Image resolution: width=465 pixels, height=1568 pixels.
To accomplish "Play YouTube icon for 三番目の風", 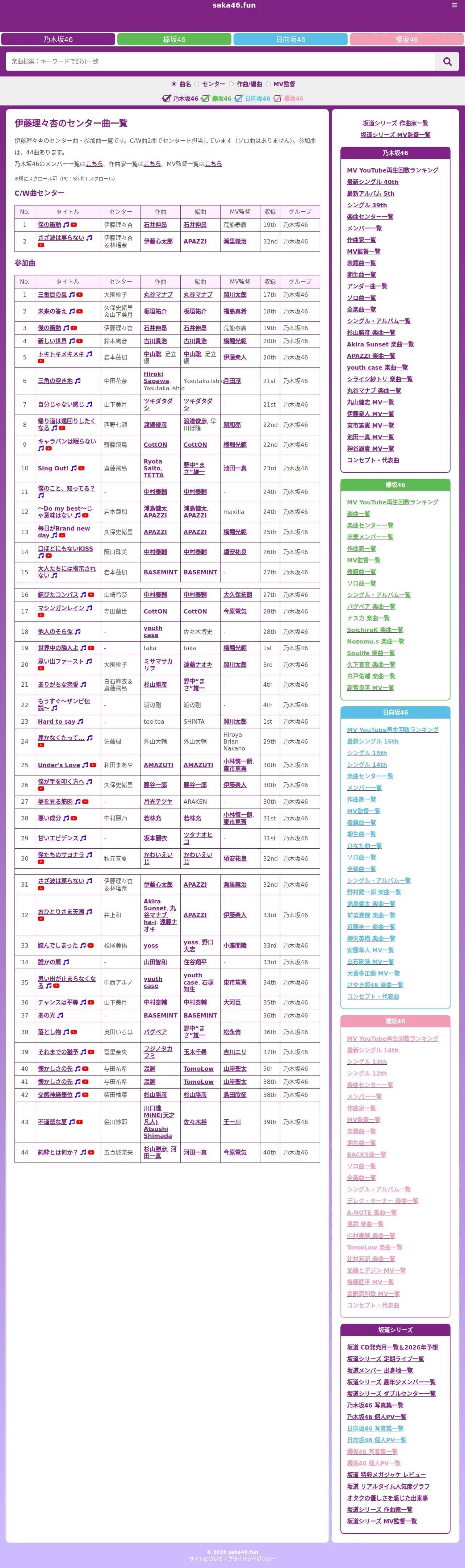I will tap(79, 295).
